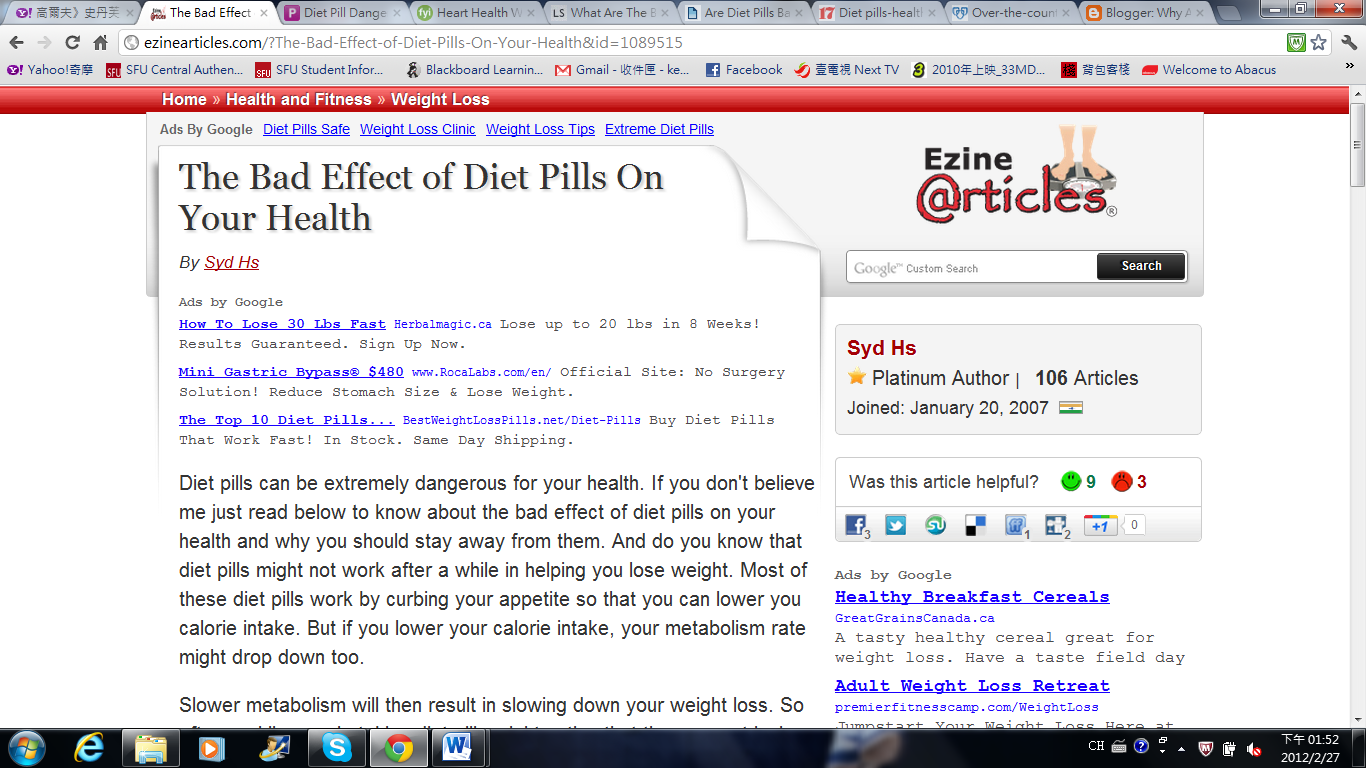Open the Syd Hs author profile link
1366x768 pixels.
pos(231,262)
